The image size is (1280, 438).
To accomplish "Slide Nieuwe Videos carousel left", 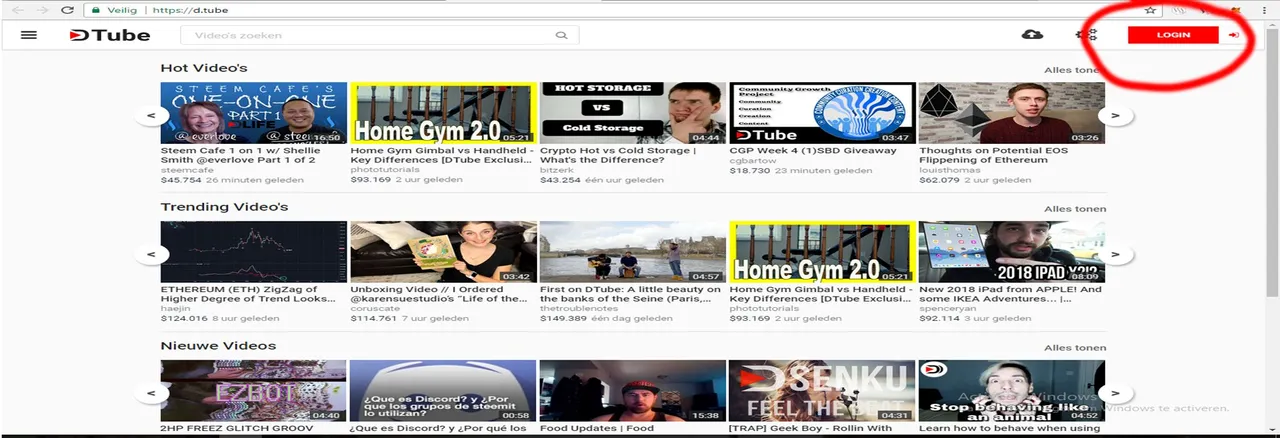I will [x=151, y=393].
